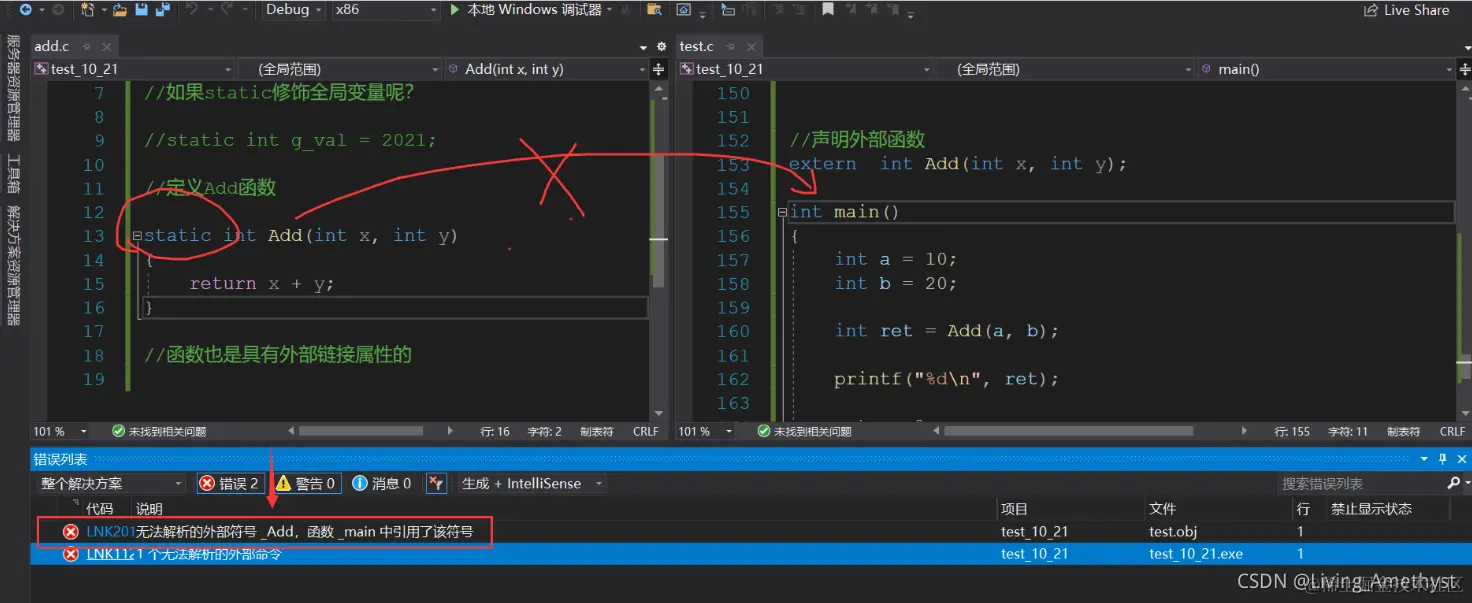Viewport: 1472px width, 603px height.
Task: Click the clear filter icon in error list
Action: click(436, 483)
